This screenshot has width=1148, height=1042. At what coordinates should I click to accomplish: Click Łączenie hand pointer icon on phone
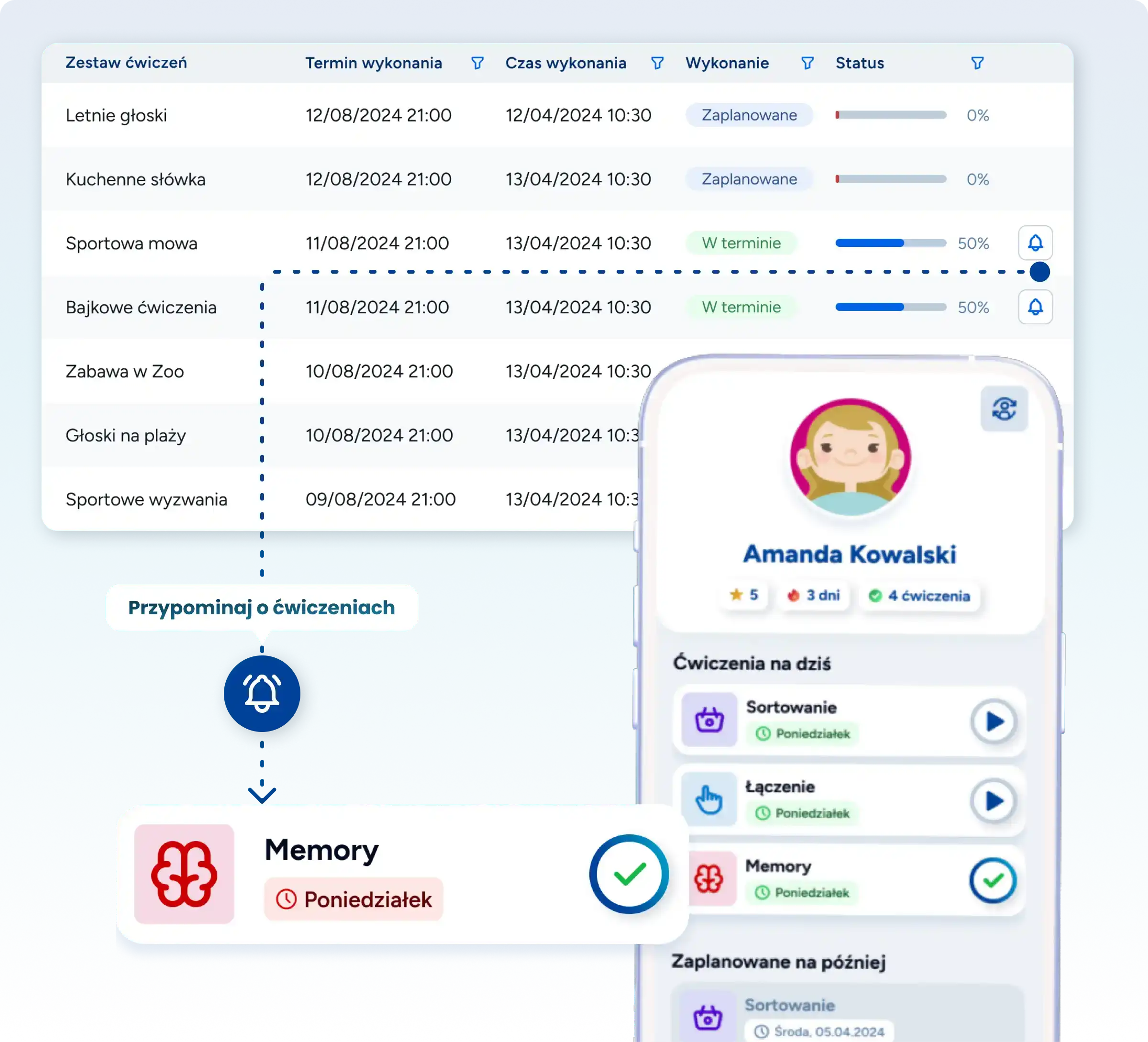[x=709, y=799]
